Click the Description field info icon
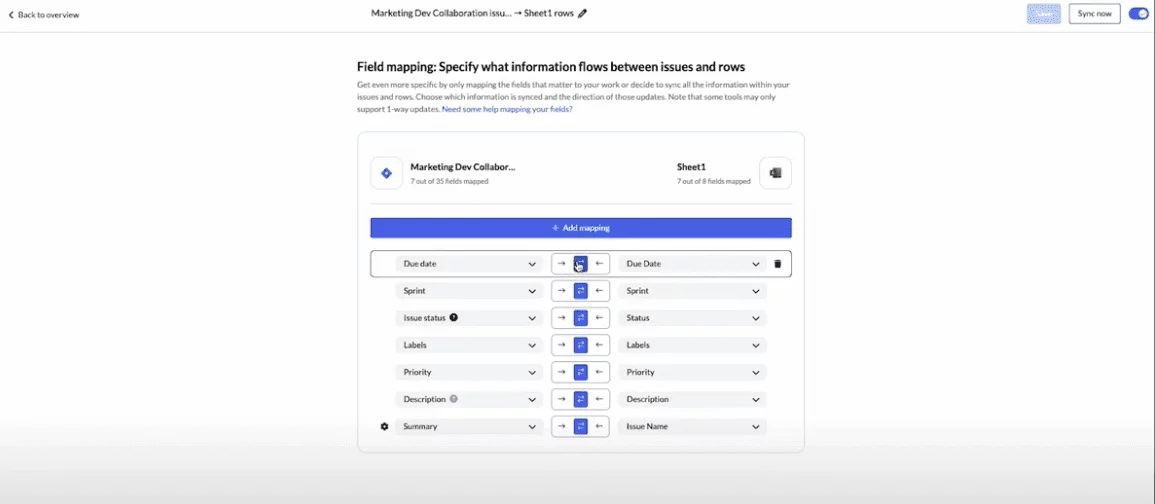This screenshot has height=504, width=1155. (x=454, y=399)
